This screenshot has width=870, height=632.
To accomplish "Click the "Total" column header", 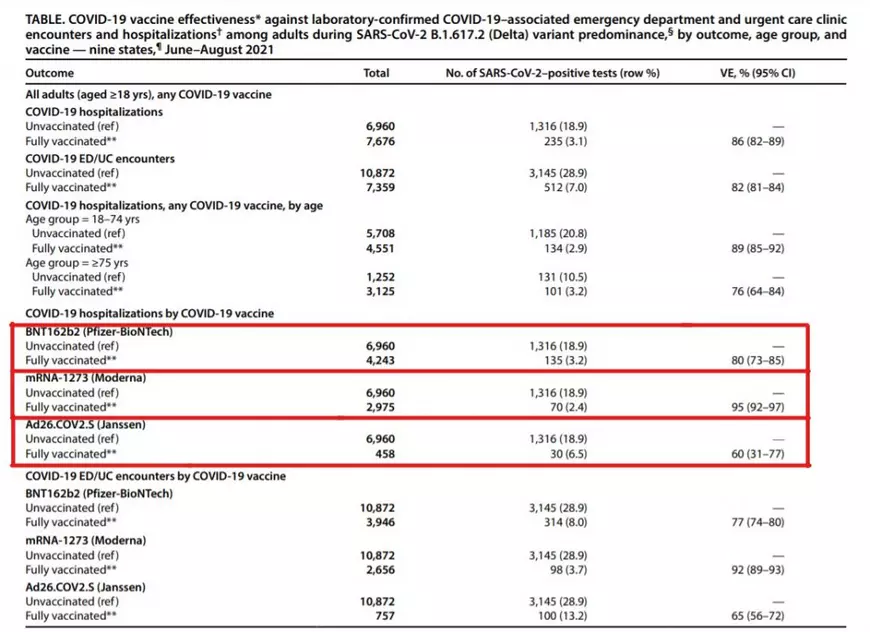I will pyautogui.click(x=377, y=74).
